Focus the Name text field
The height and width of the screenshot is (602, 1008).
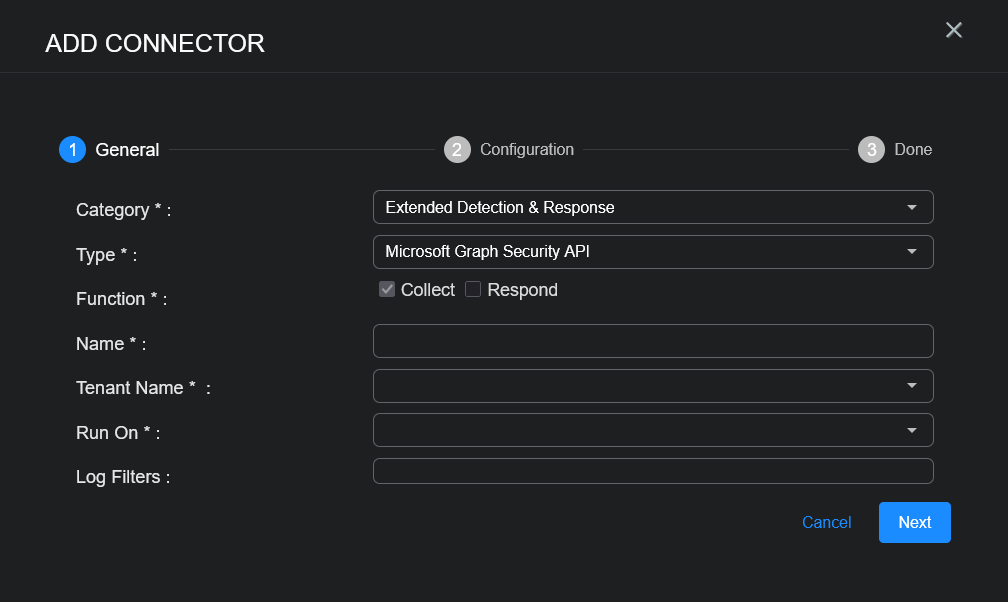pyautogui.click(x=652, y=341)
